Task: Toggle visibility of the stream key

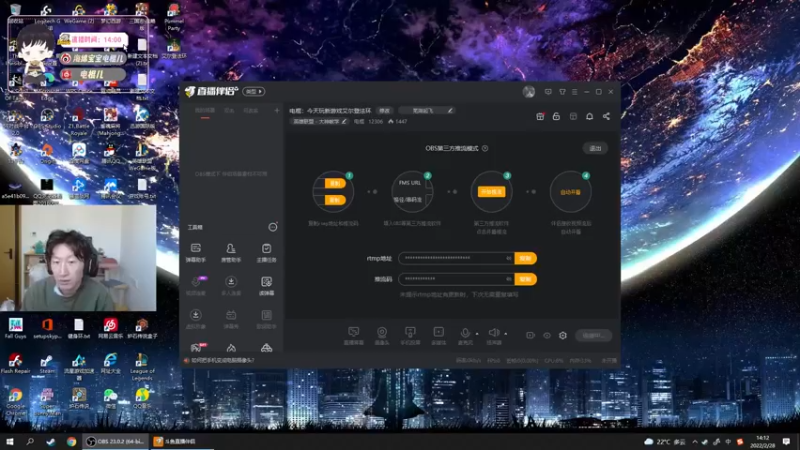Action: [x=509, y=279]
